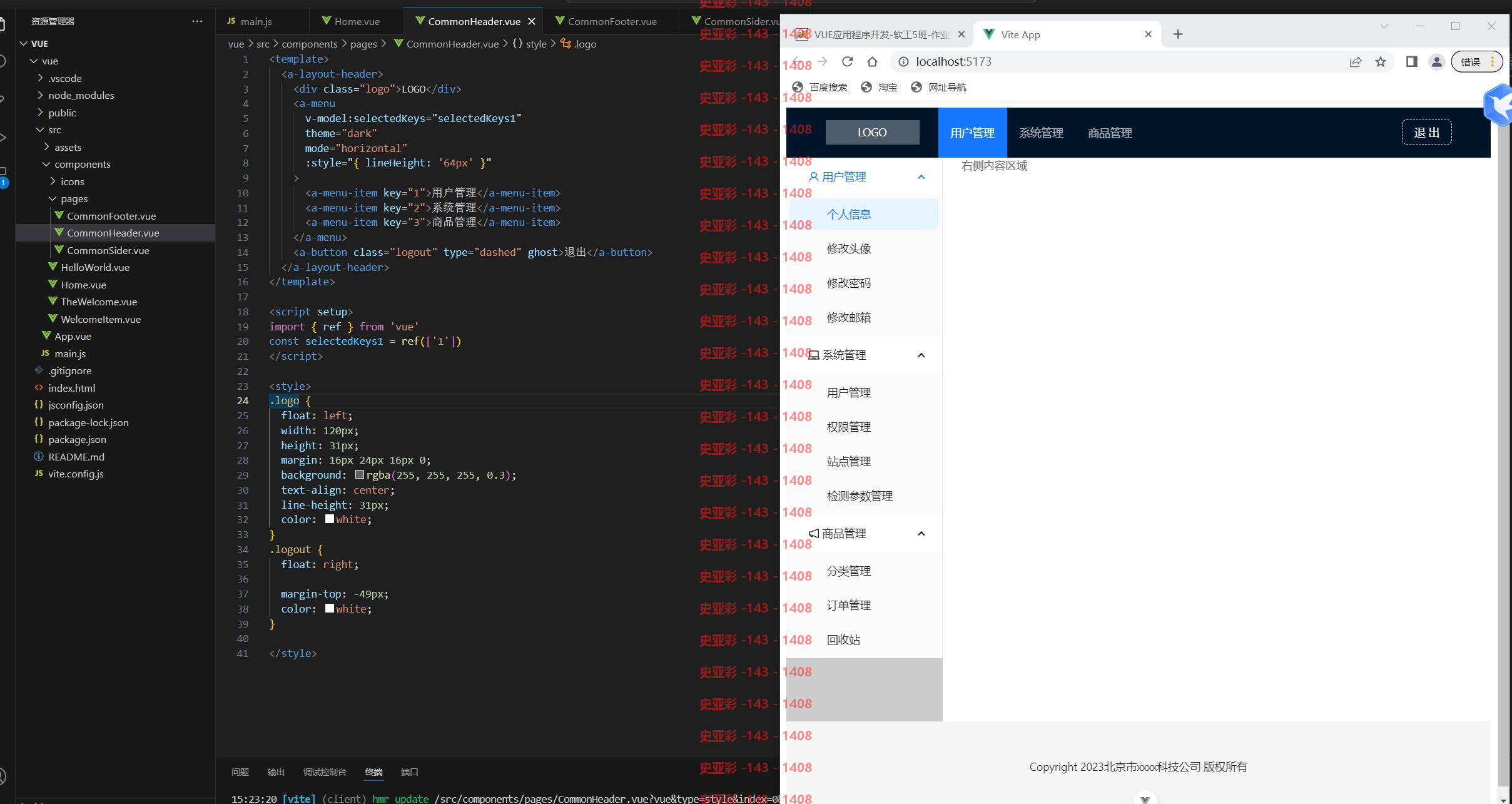Open HelloWorld.vue file in explorer
The height and width of the screenshot is (804, 1512).
tap(95, 267)
